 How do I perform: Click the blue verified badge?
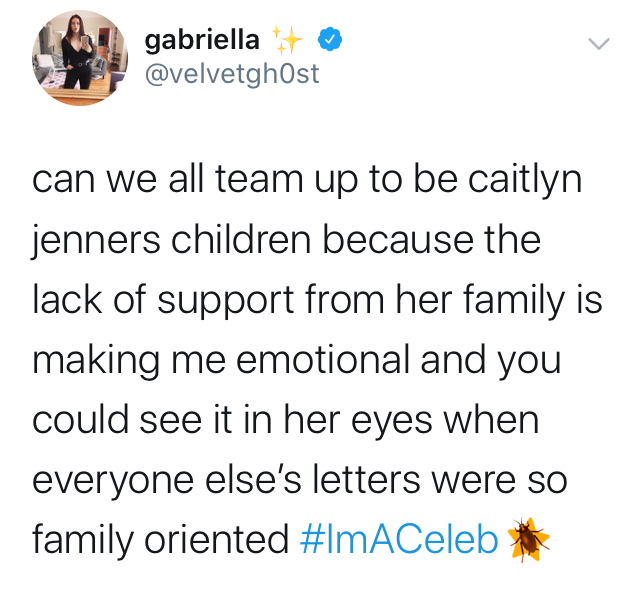[x=330, y=39]
